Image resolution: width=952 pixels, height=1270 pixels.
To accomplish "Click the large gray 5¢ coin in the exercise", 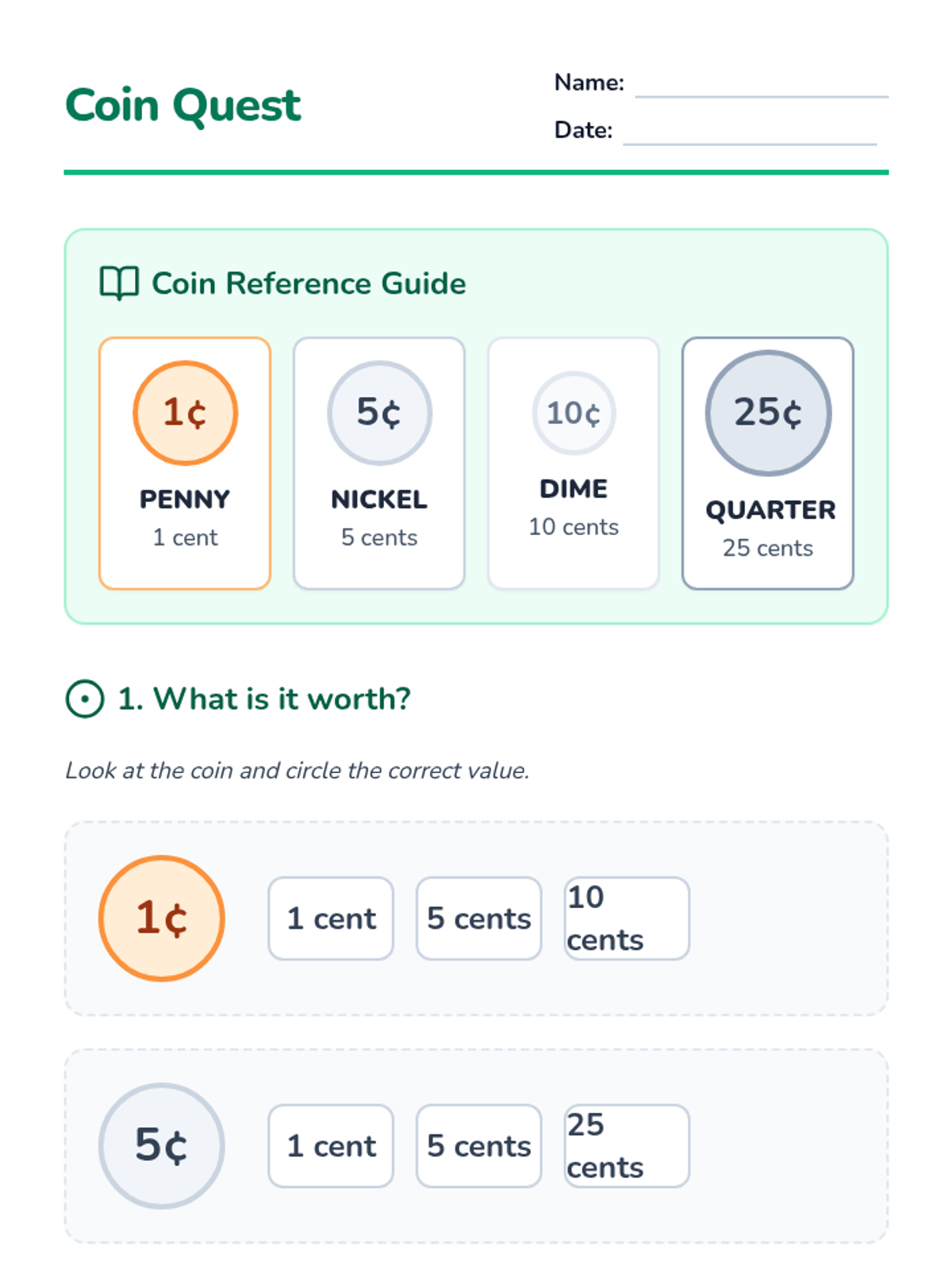I will coord(162,1145).
